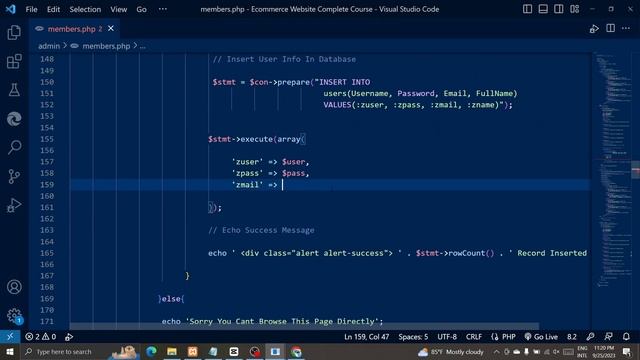Open the Selection menu
Viewport: 640px width, 360px height.
(x=85, y=9)
